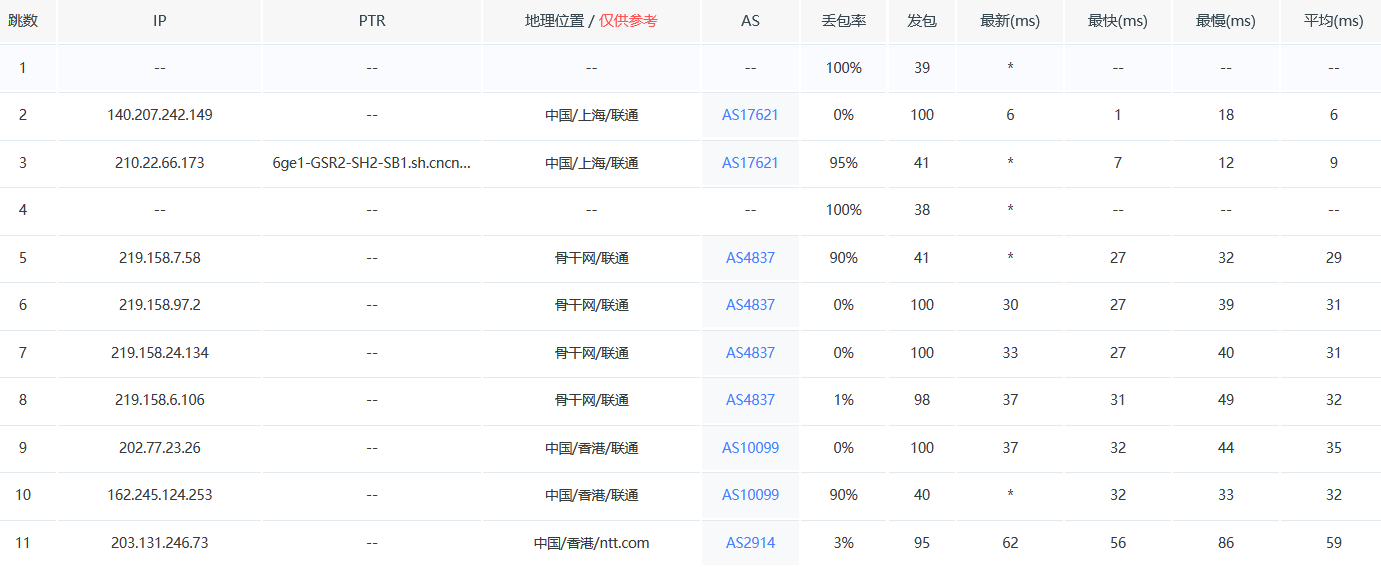1381x567 pixels.
Task: Select the 中国/香港/ntt.com location cell
Action: pos(591,543)
